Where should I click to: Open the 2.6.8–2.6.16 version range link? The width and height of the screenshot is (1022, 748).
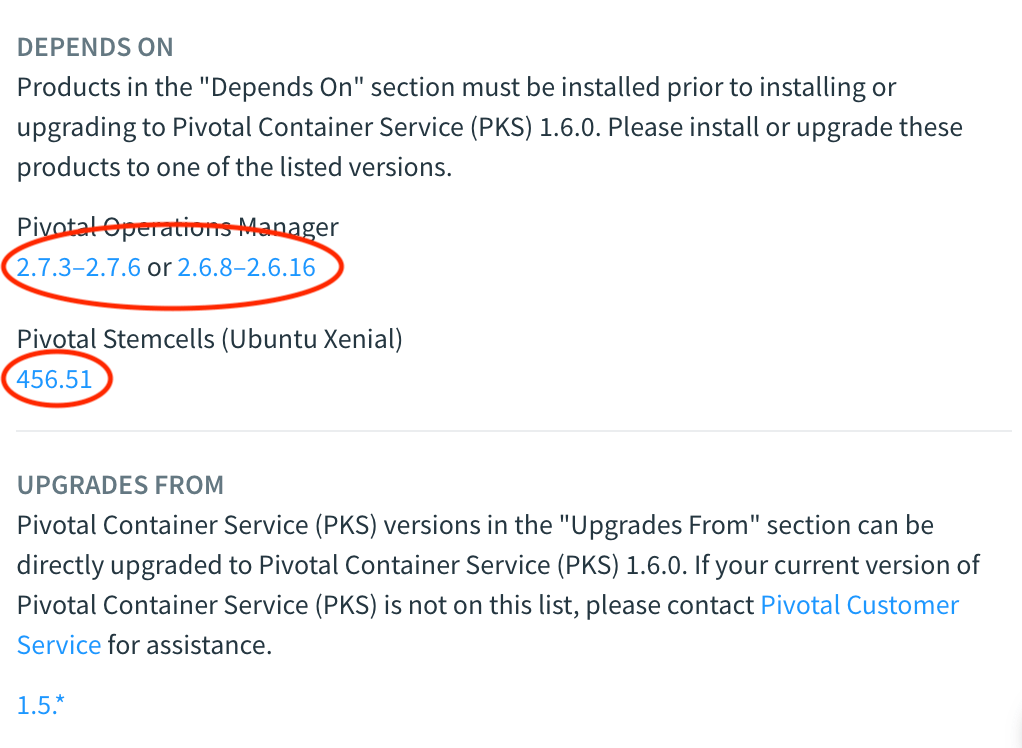[246, 268]
